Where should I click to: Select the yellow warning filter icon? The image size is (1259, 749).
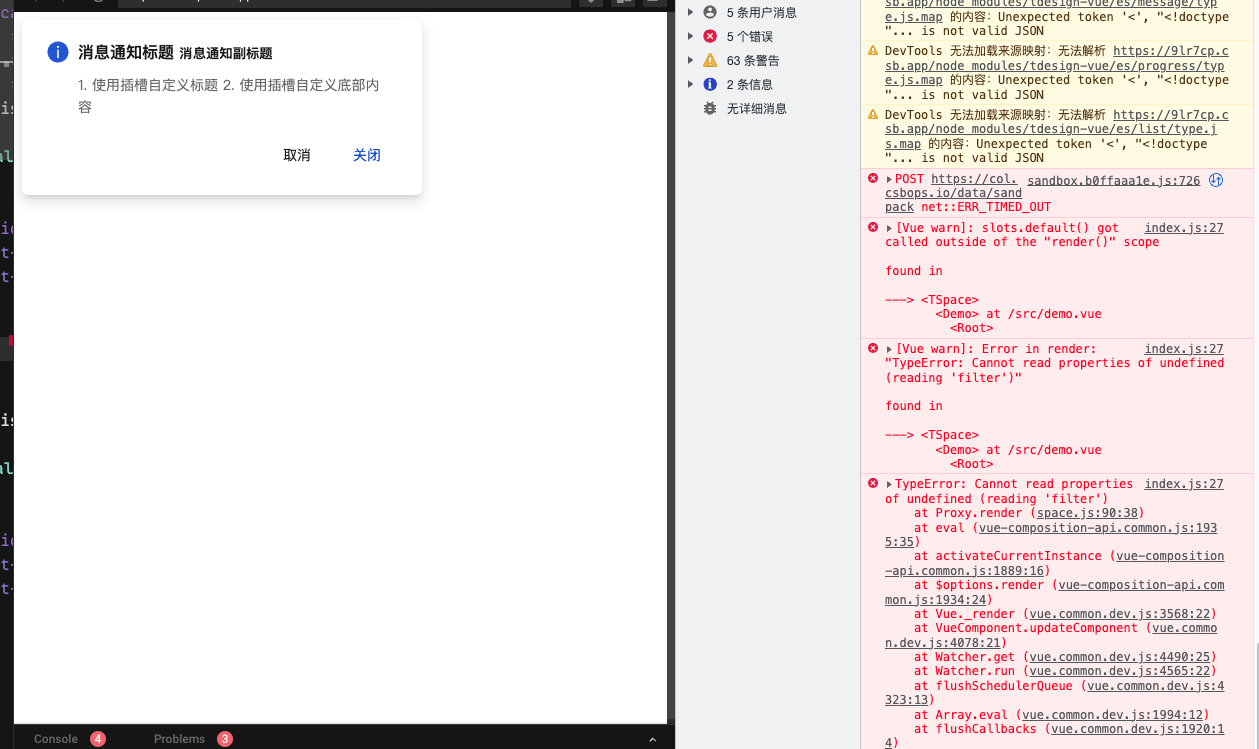click(710, 60)
